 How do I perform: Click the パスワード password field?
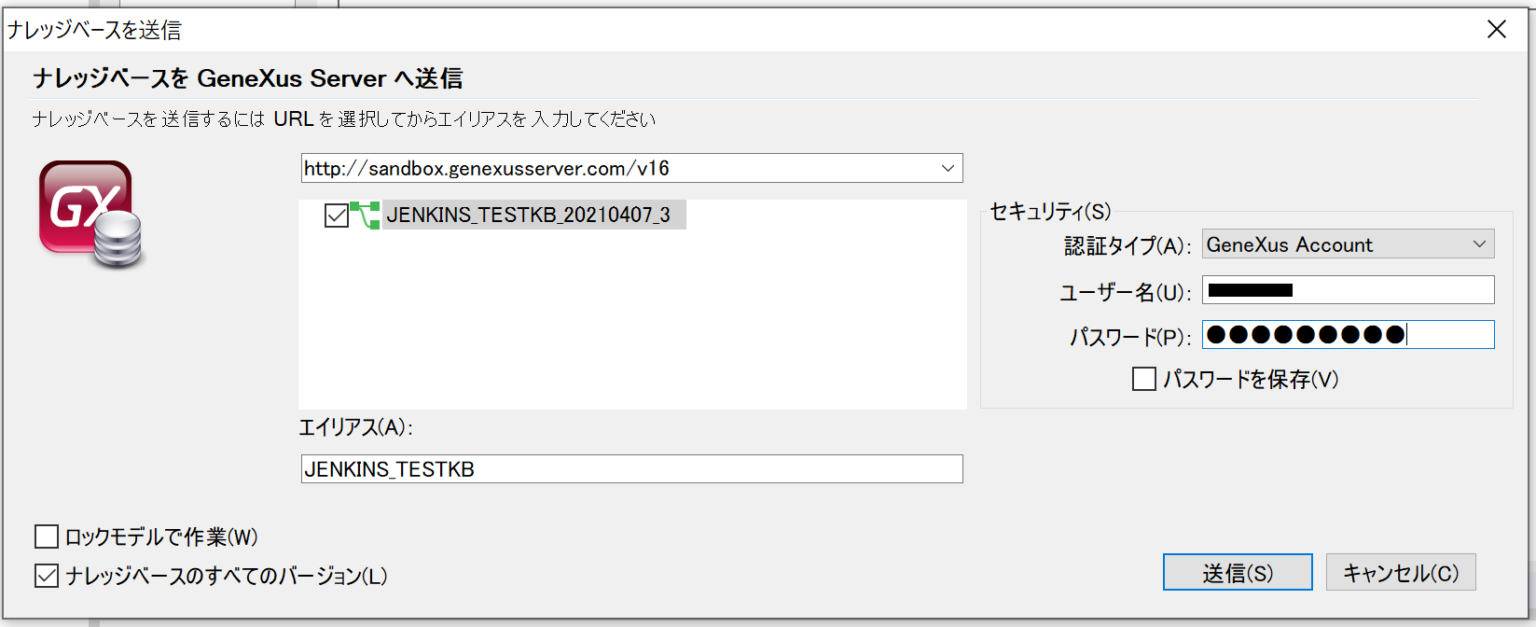coord(1345,334)
